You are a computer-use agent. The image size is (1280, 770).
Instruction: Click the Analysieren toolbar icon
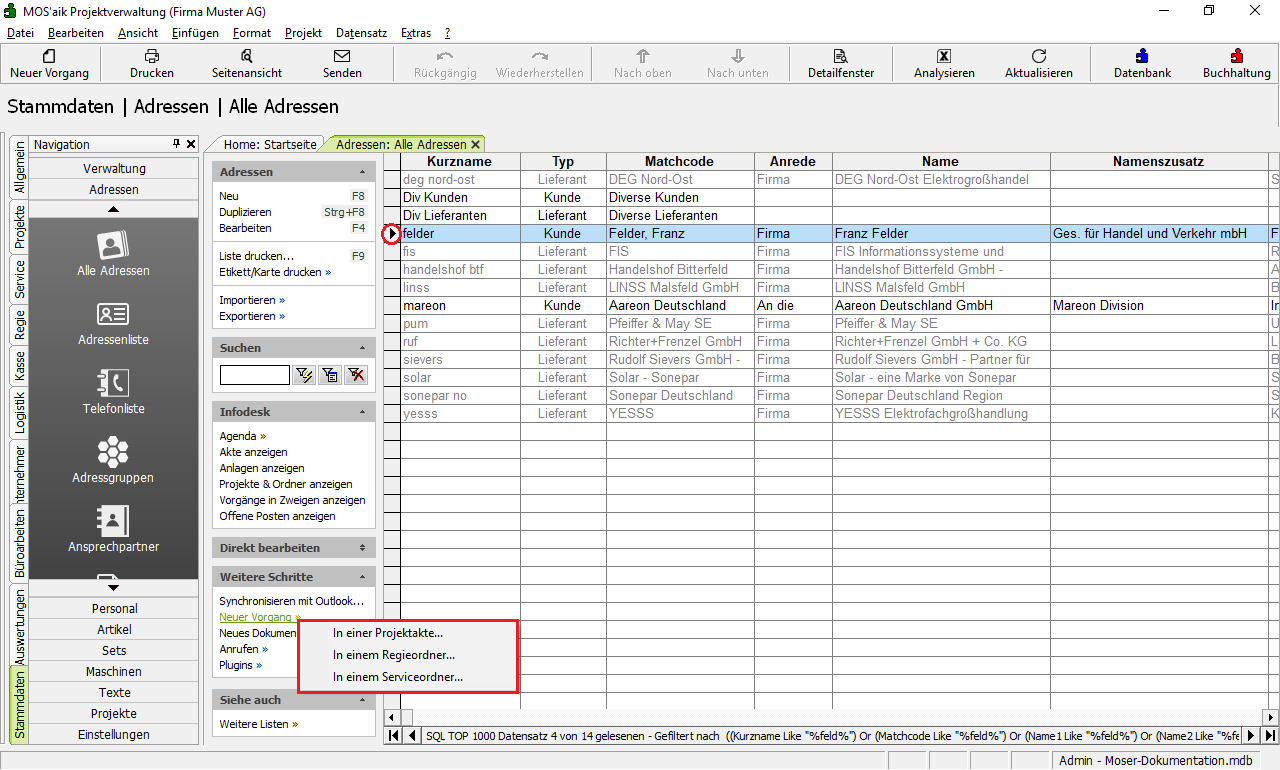(943, 57)
